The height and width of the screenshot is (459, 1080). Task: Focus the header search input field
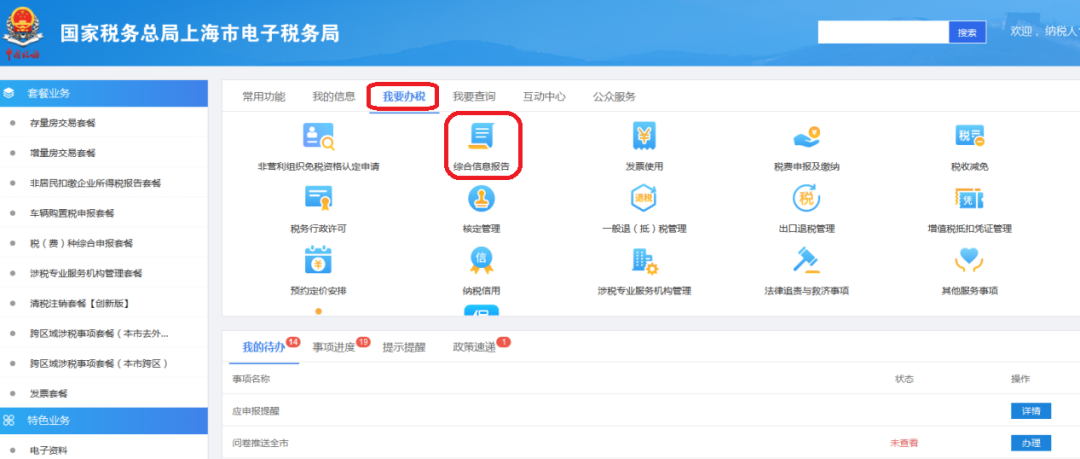(x=883, y=32)
